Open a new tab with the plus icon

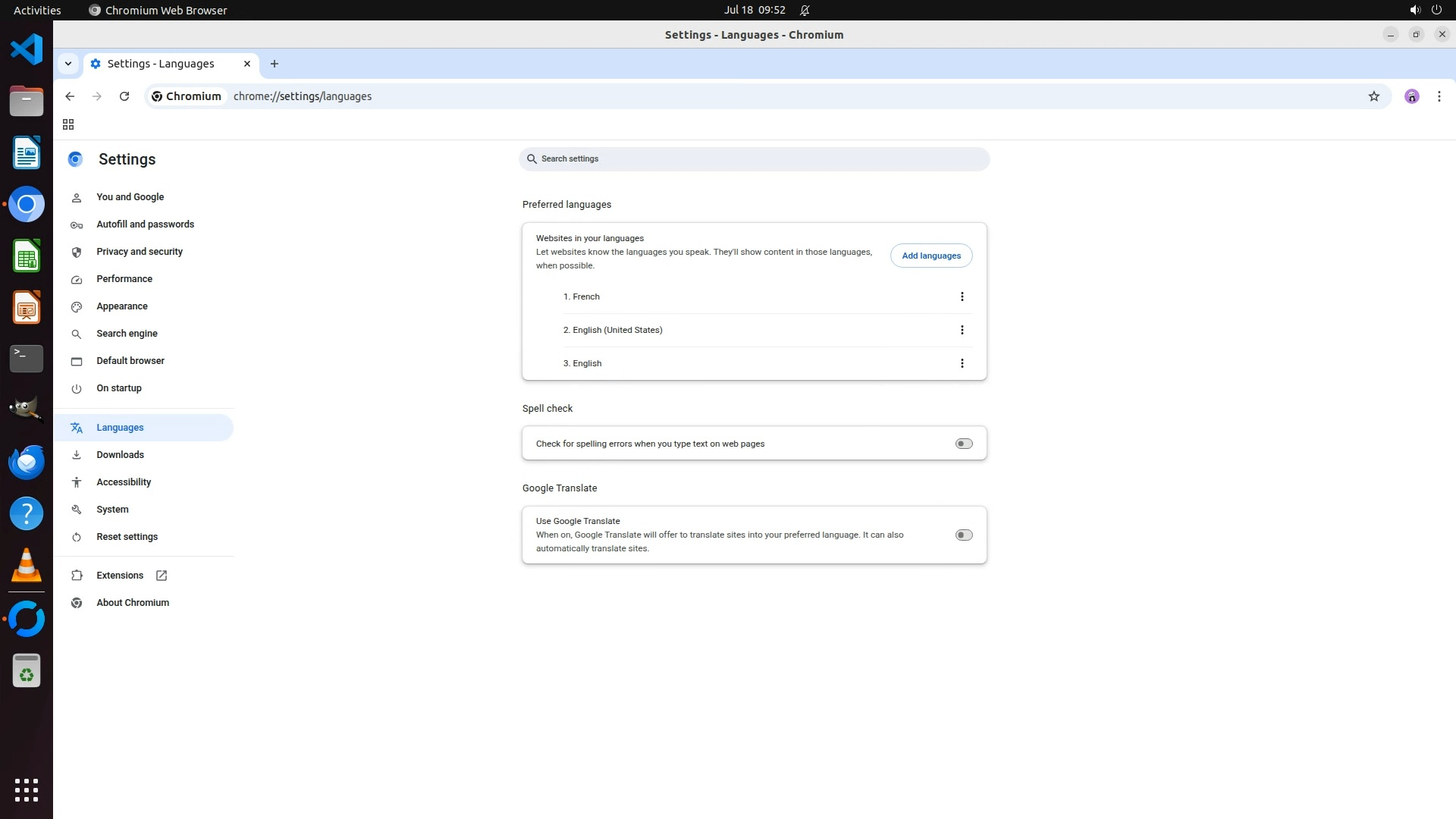pos(275,64)
